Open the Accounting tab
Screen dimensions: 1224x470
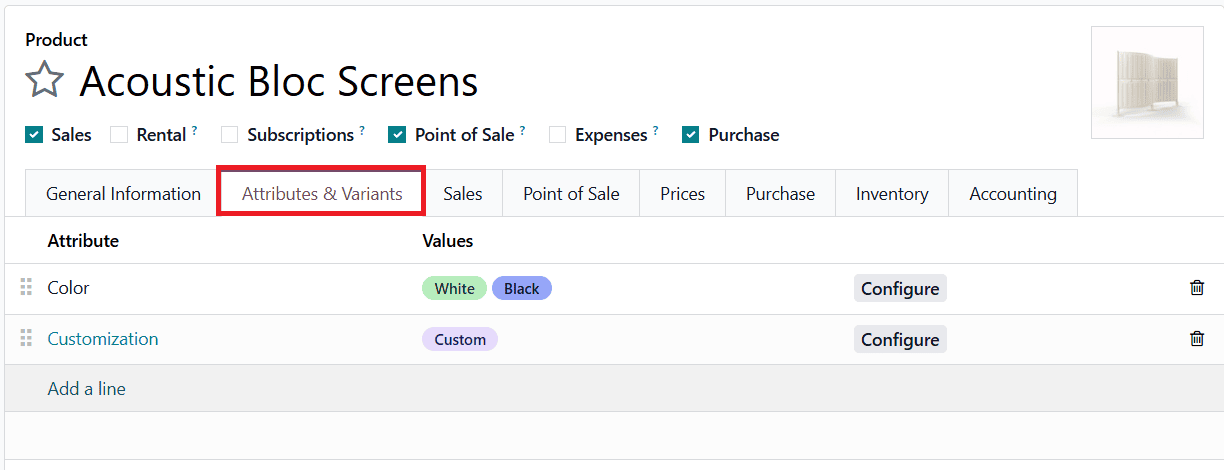click(1013, 194)
